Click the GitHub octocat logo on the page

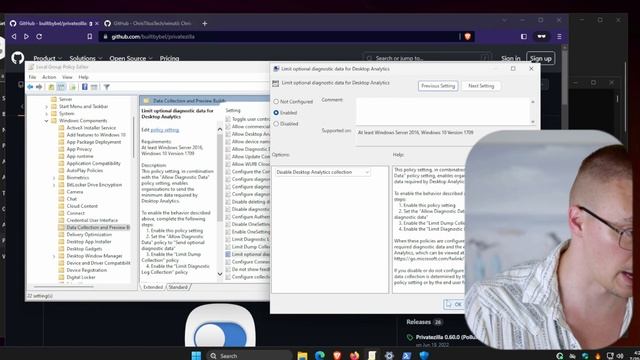(x=18, y=58)
